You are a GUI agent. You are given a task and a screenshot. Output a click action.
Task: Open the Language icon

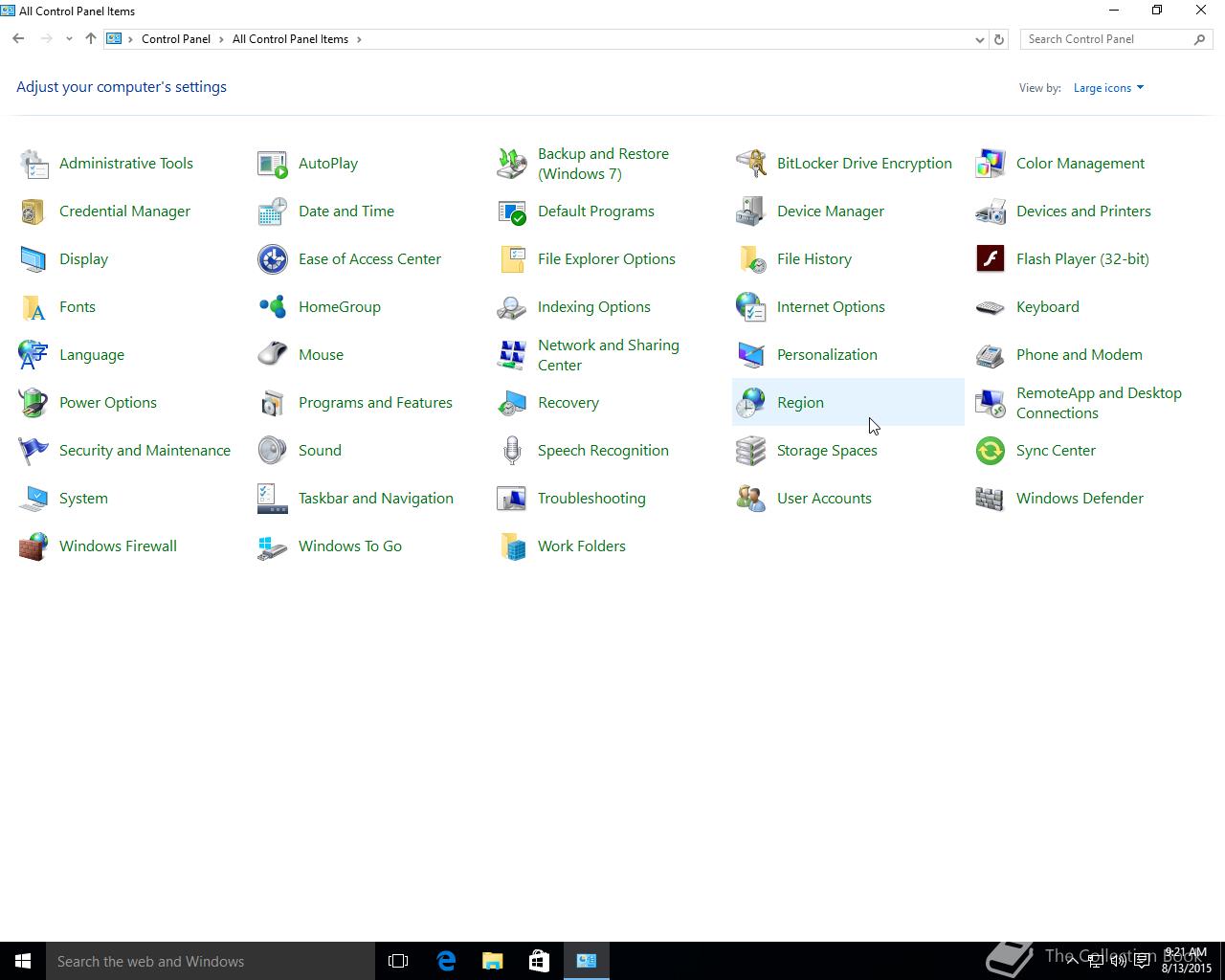point(33,355)
